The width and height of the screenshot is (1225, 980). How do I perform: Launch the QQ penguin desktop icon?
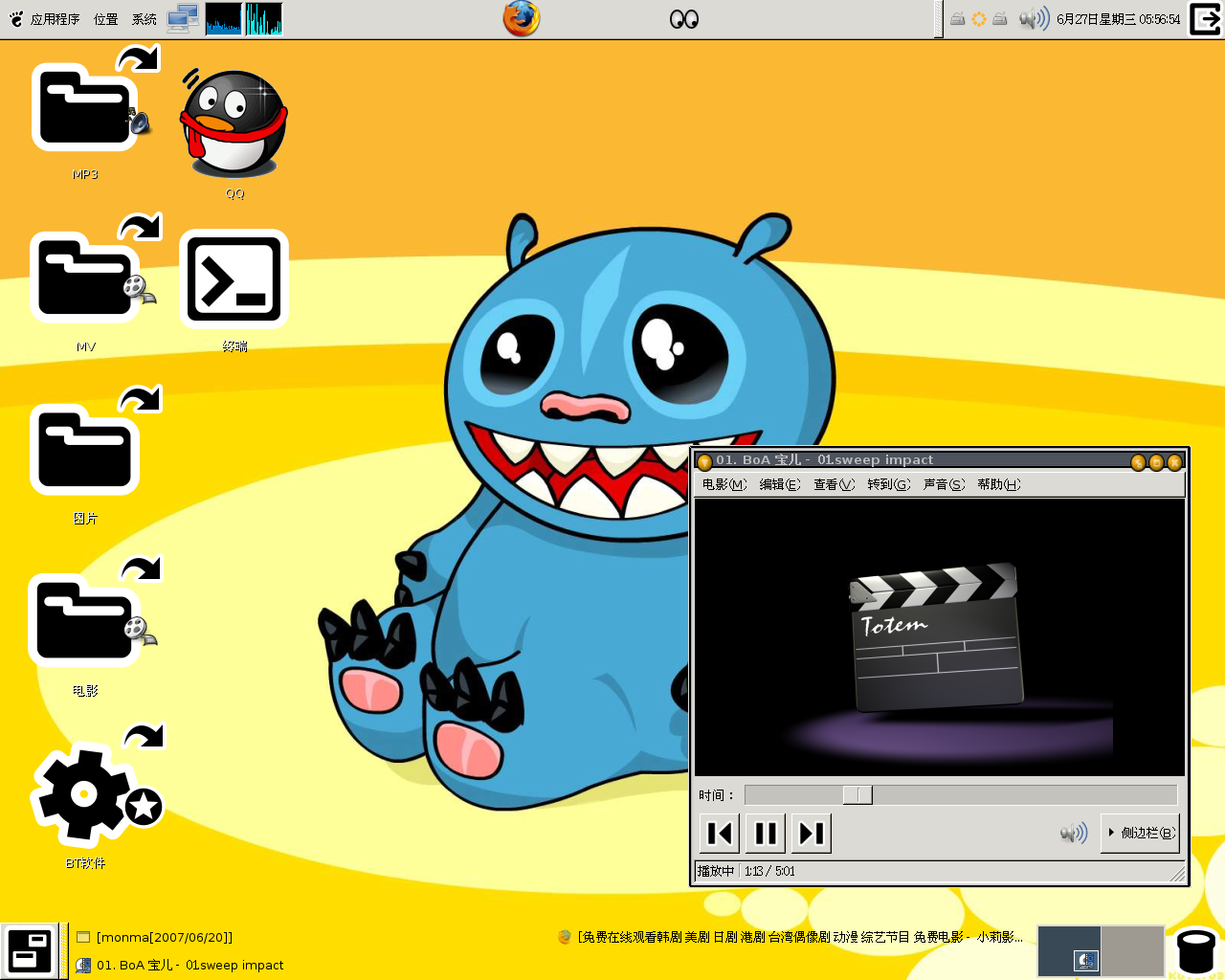pos(234,124)
